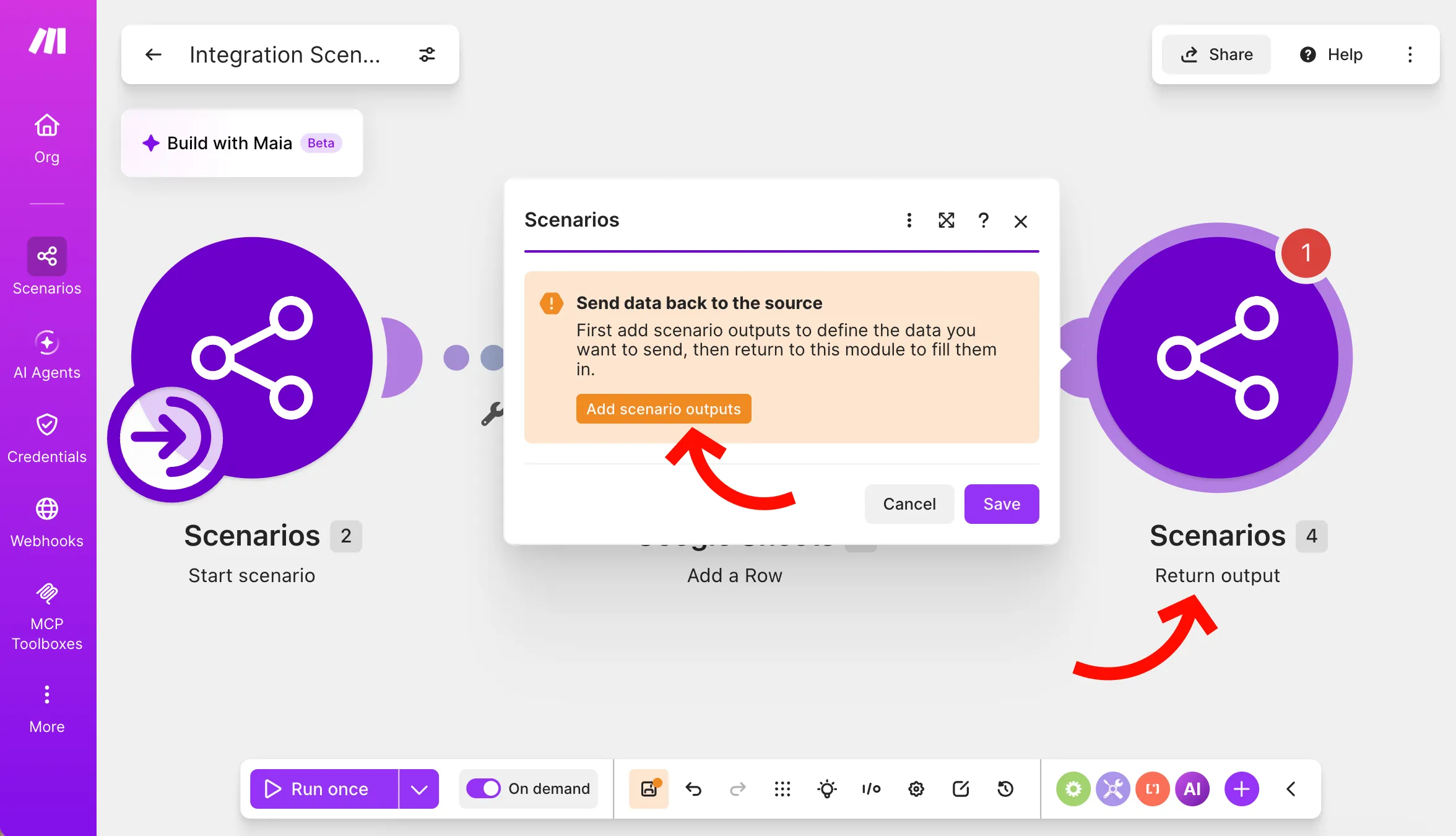Screen dimensions: 1456x836
Task: Open the Webhooks sidebar section
Action: [x=47, y=523]
